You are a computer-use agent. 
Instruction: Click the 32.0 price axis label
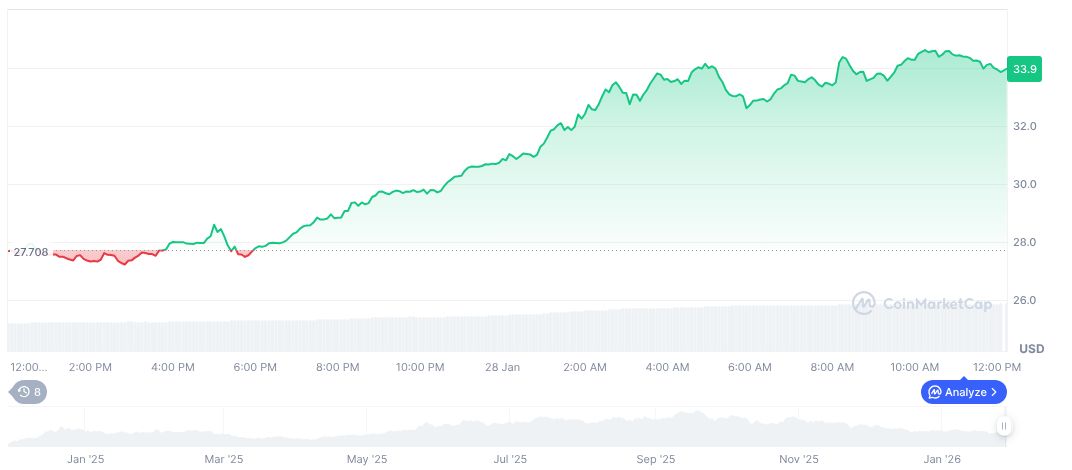pyautogui.click(x=1024, y=127)
